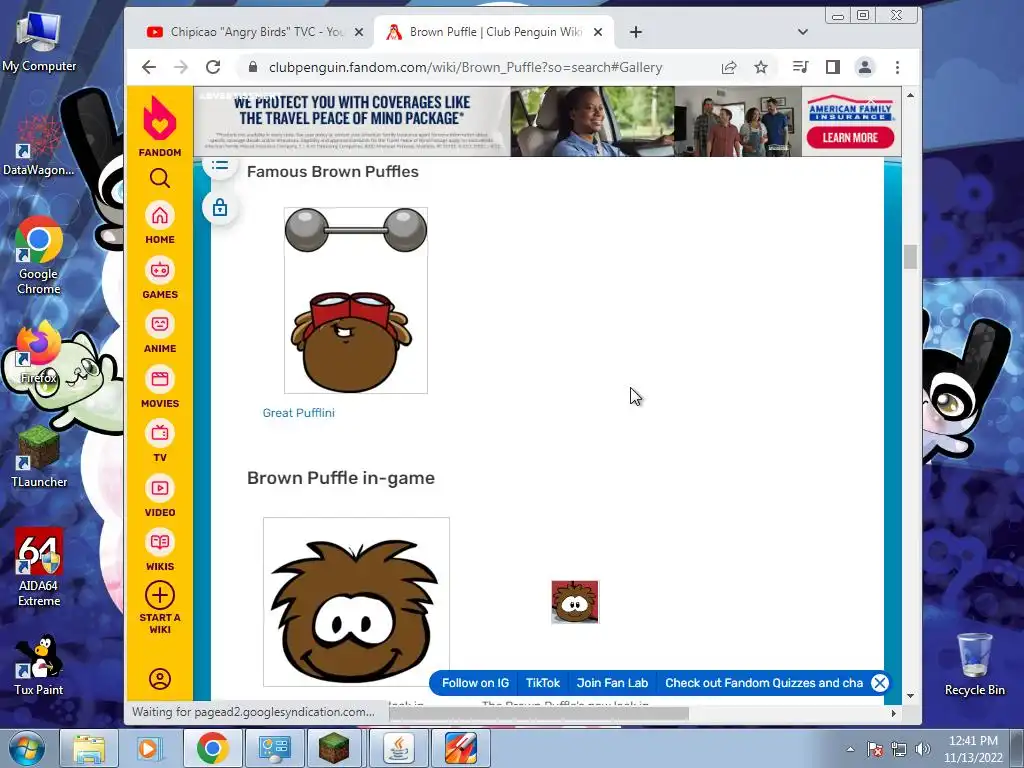Screen dimensions: 1024x768
Task: Open the small Brown Puffle thumbnail
Action: click(575, 602)
